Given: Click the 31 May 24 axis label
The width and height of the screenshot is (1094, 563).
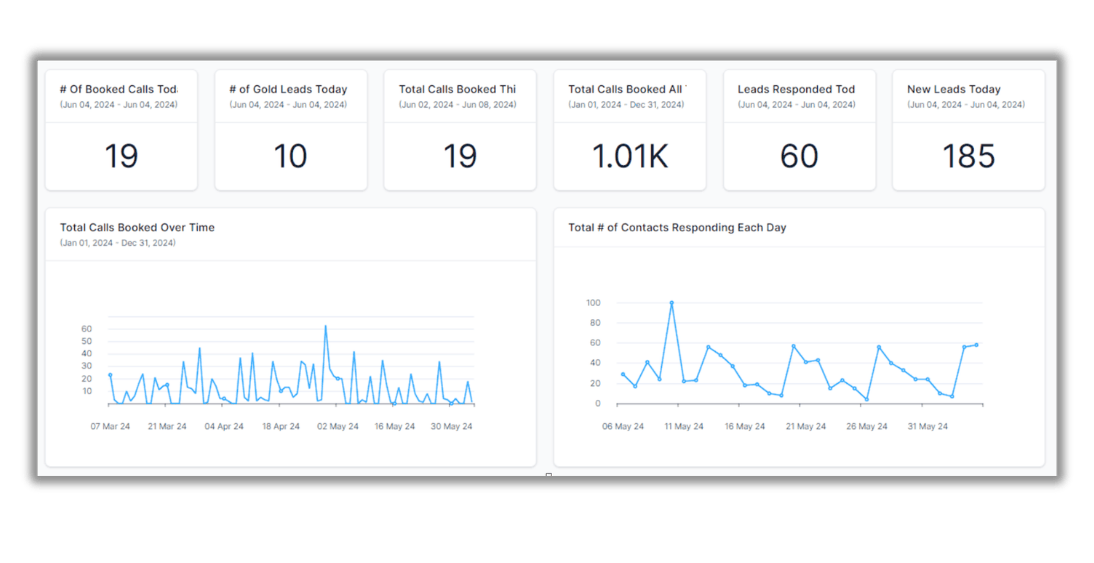Looking at the screenshot, I should point(928,426).
